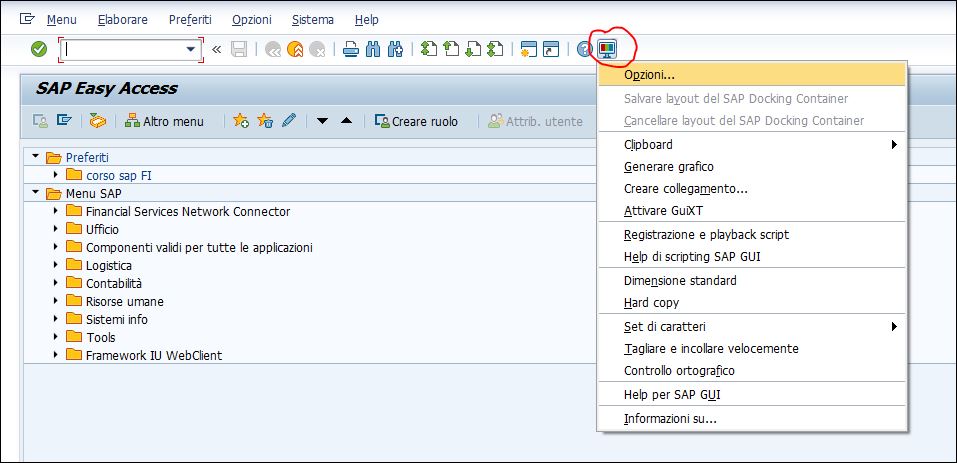Click the Print icon

coord(350,49)
